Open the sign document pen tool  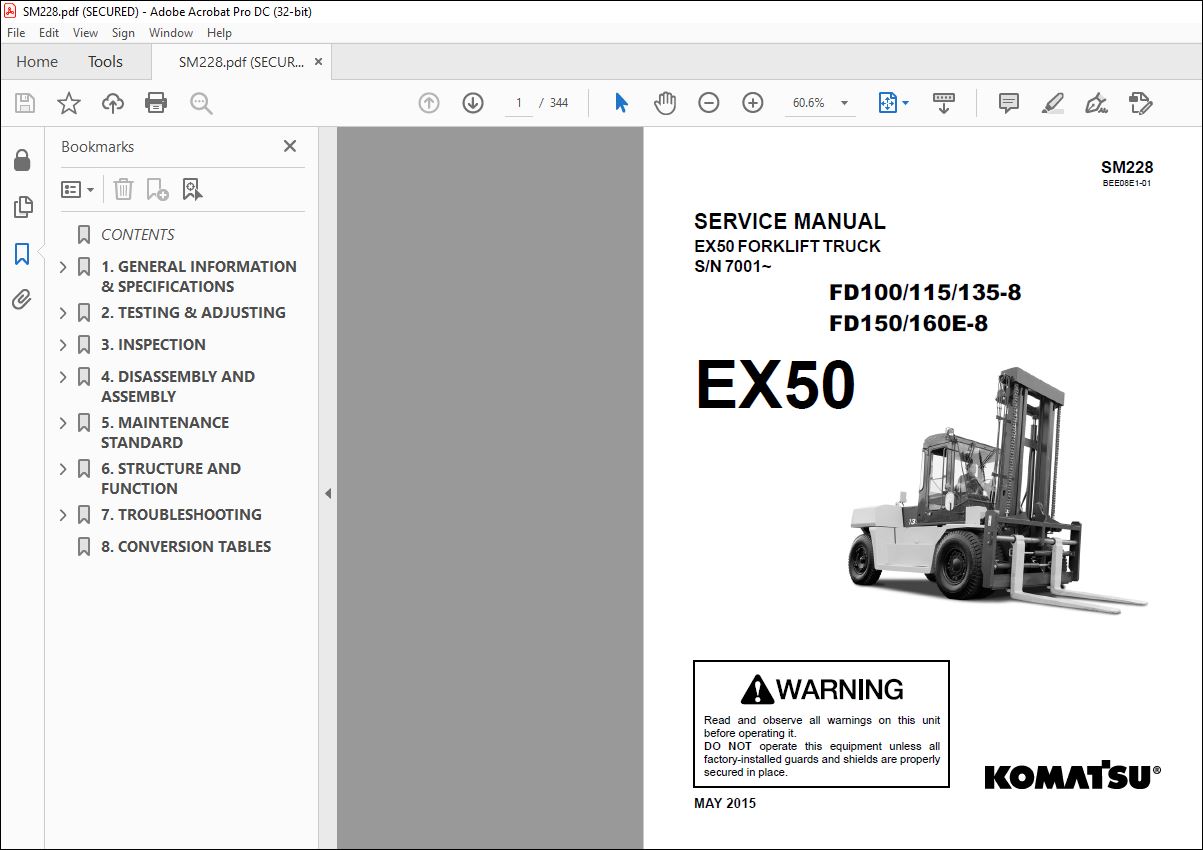tap(1096, 103)
